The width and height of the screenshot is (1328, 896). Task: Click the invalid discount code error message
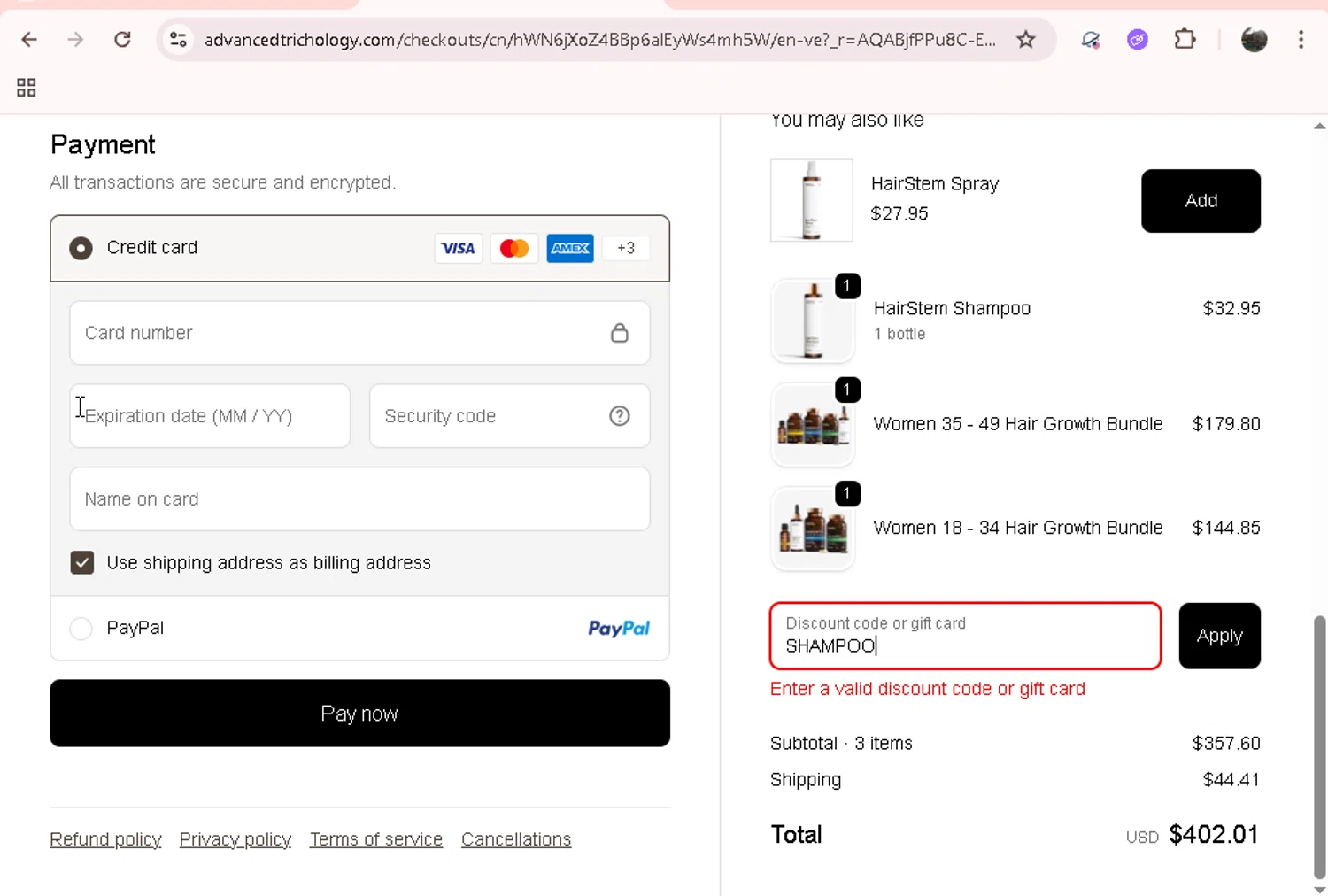pos(928,689)
